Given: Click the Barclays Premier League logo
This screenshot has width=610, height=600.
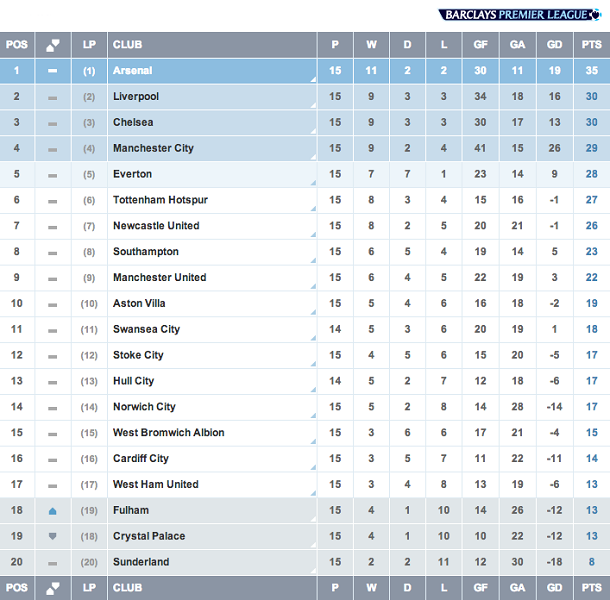Looking at the screenshot, I should 520,15.
